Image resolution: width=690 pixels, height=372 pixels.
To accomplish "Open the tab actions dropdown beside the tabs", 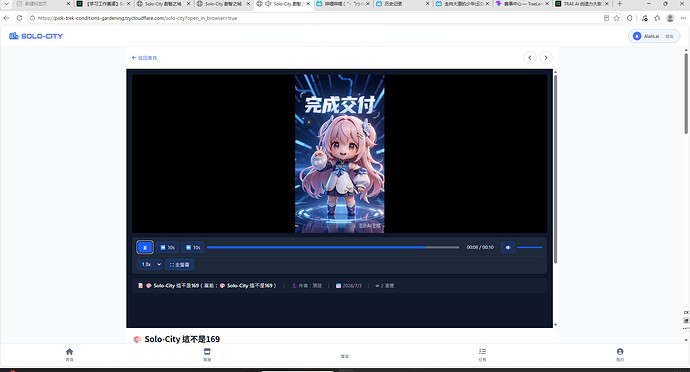I will click(x=6, y=4).
